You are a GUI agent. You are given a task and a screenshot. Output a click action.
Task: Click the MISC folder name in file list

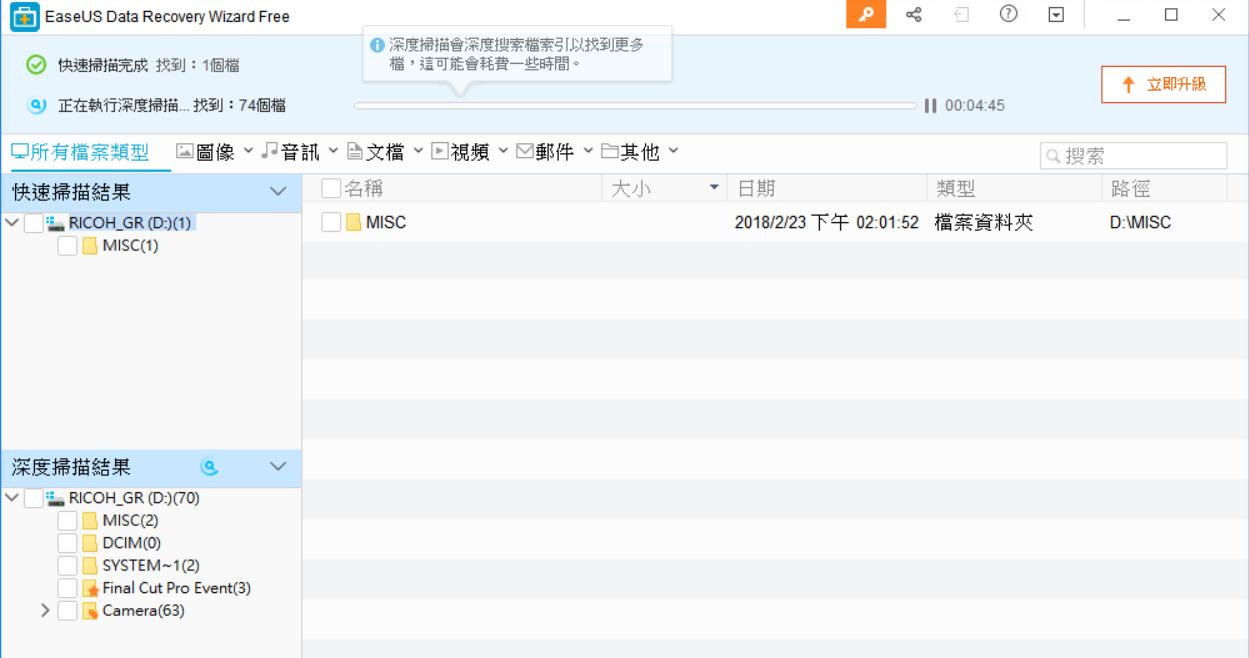pos(386,222)
